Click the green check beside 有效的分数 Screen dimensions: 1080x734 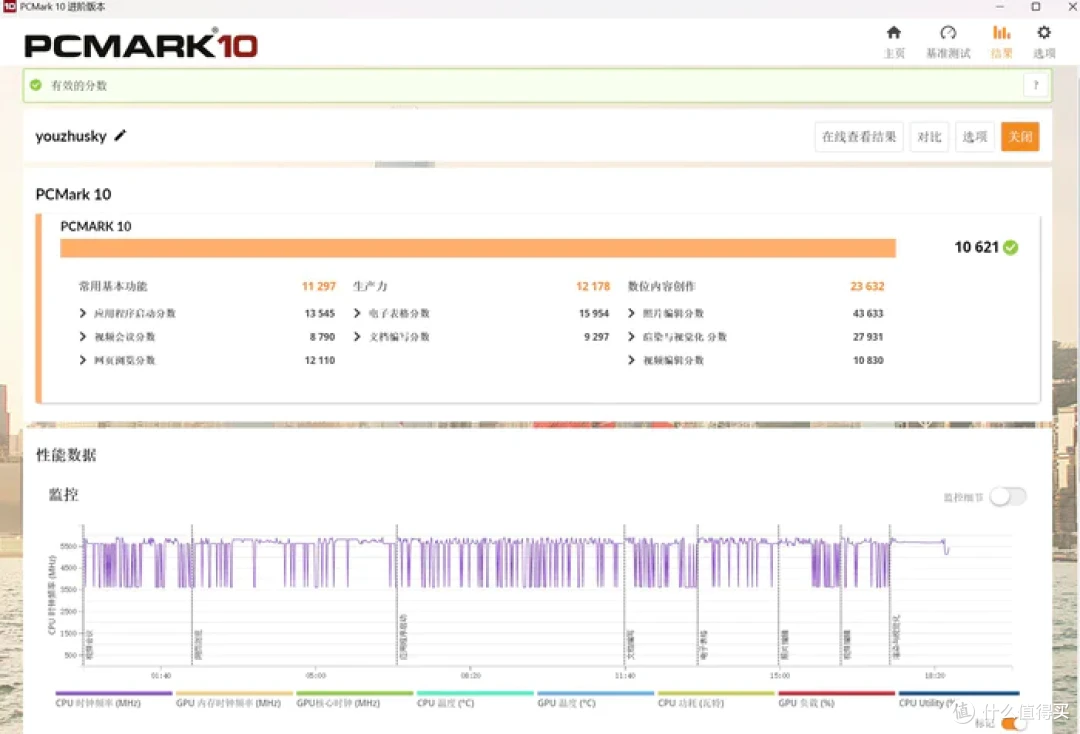[x=36, y=85]
